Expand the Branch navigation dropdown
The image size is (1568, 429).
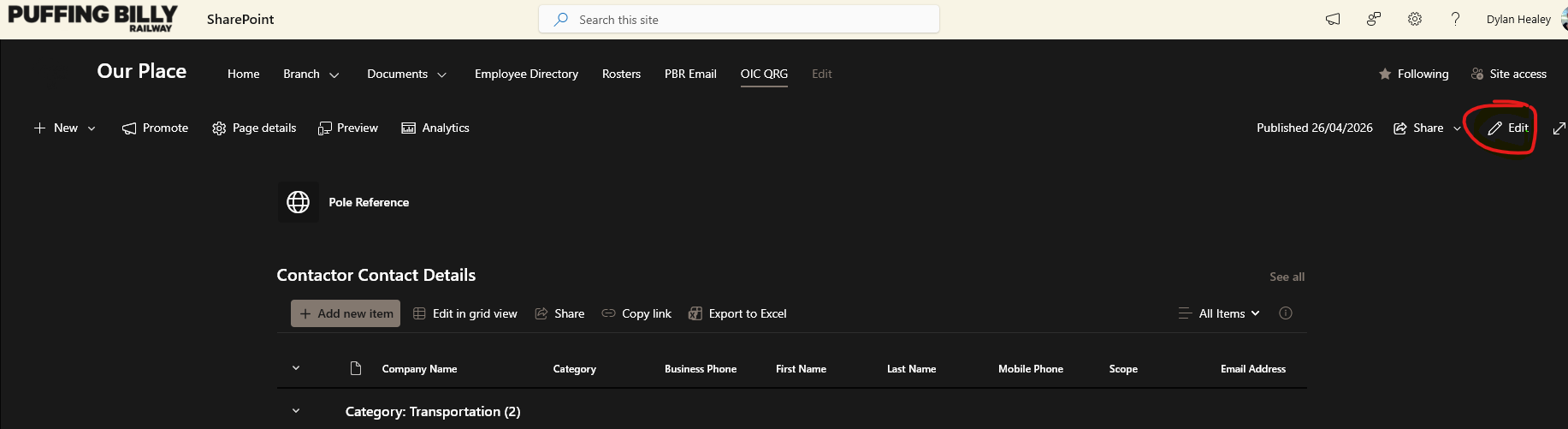pos(311,74)
